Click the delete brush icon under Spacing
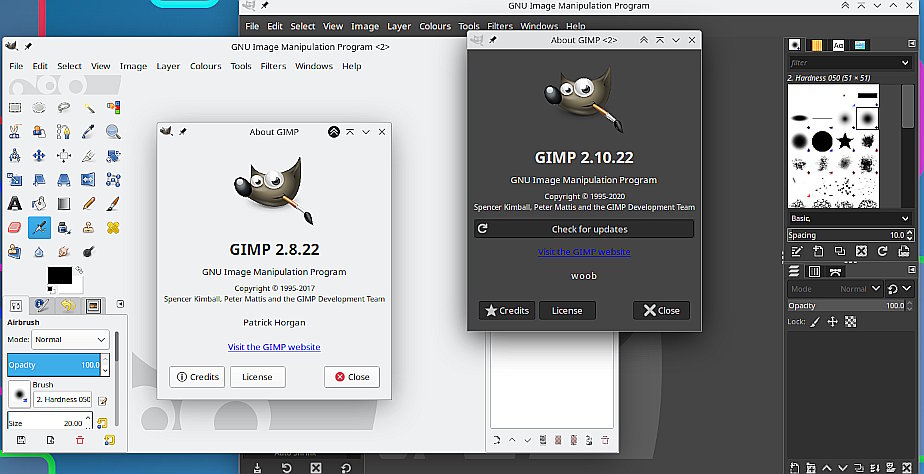Viewport: 924px width, 474px height. pyautogui.click(x=861, y=251)
